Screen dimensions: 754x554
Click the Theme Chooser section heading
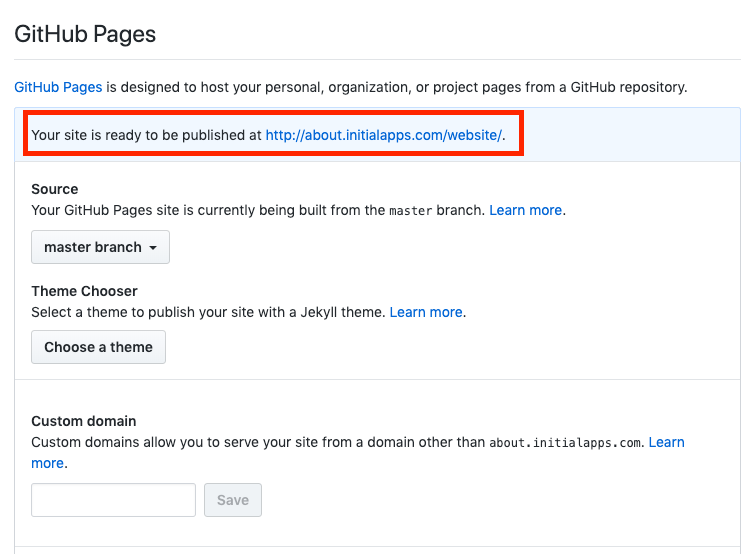pyautogui.click(x=85, y=291)
